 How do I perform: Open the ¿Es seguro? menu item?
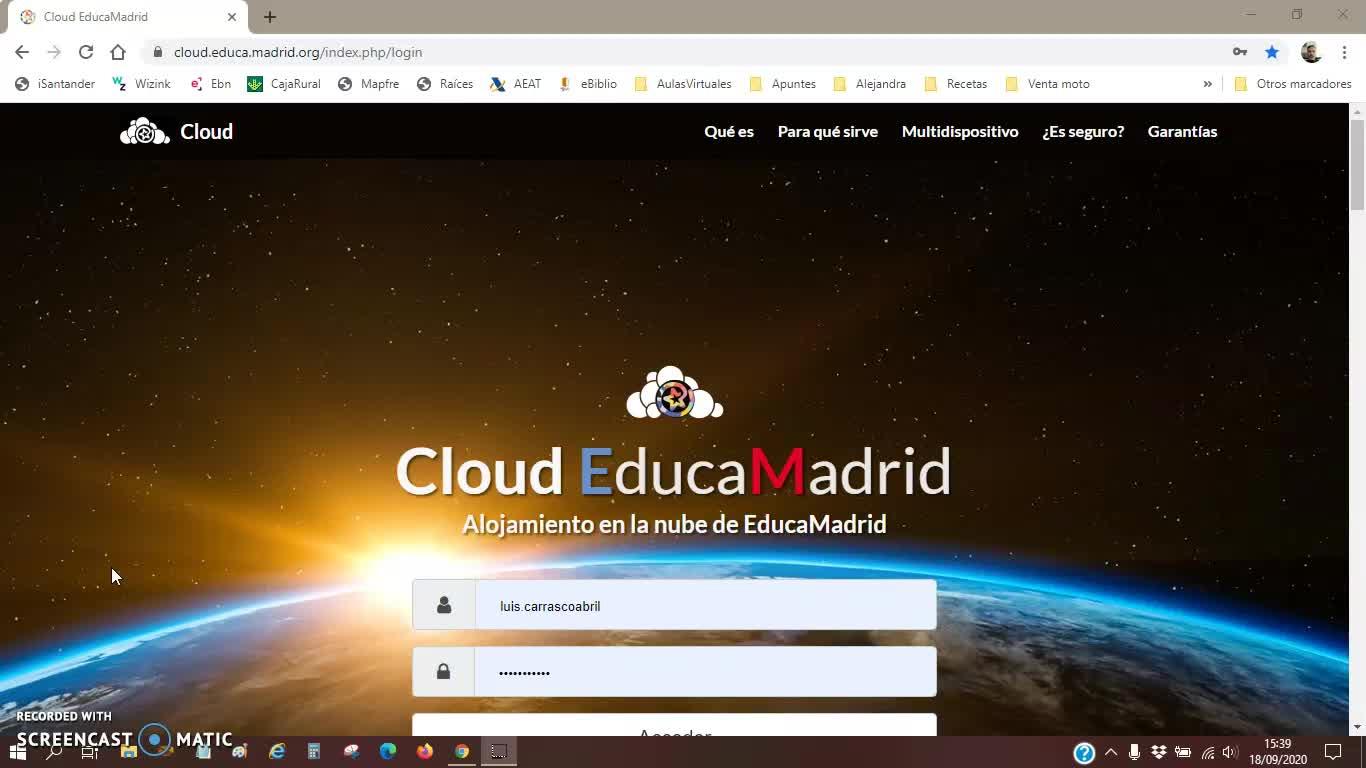pos(1083,131)
